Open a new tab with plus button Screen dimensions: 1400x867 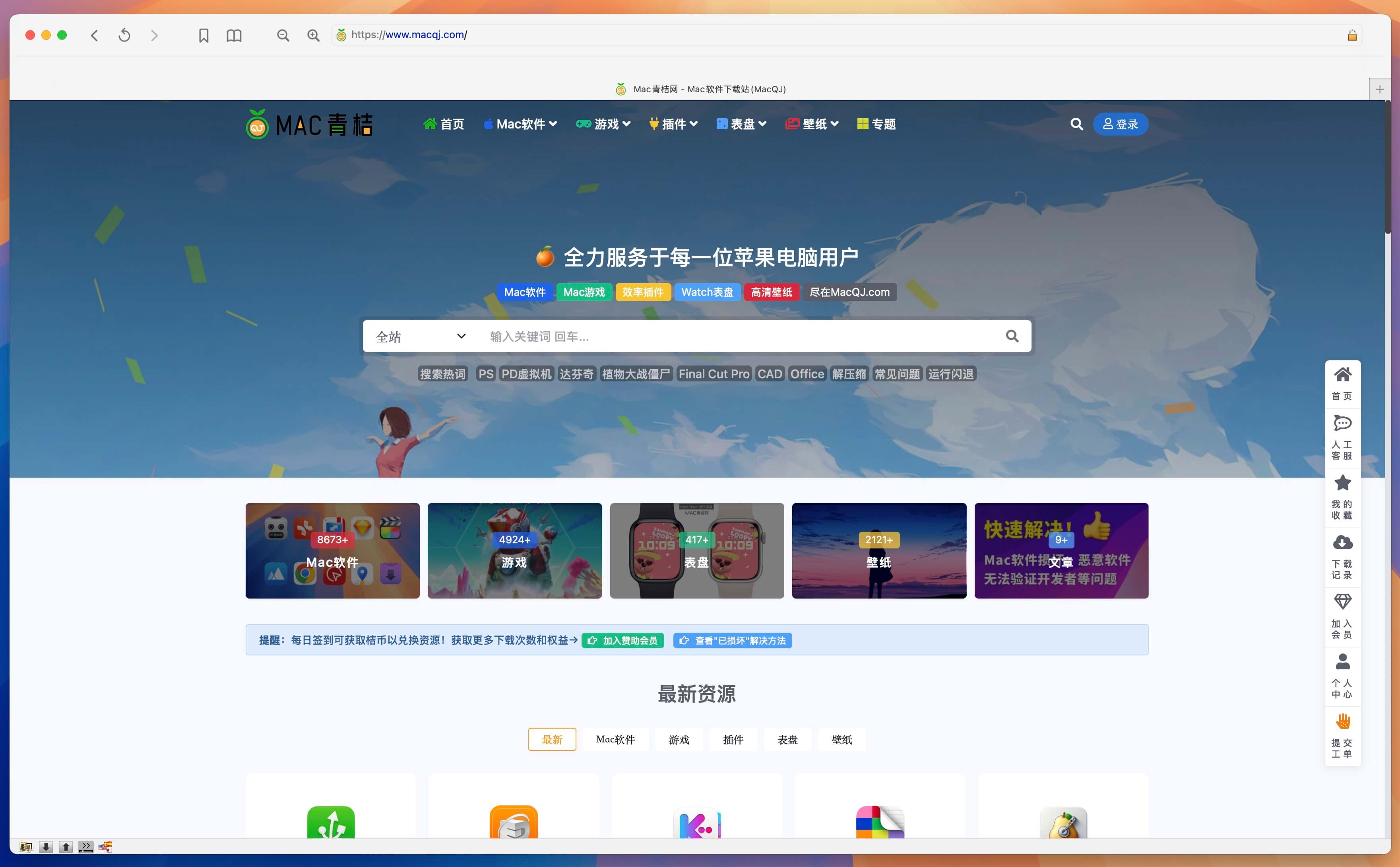(x=1379, y=89)
